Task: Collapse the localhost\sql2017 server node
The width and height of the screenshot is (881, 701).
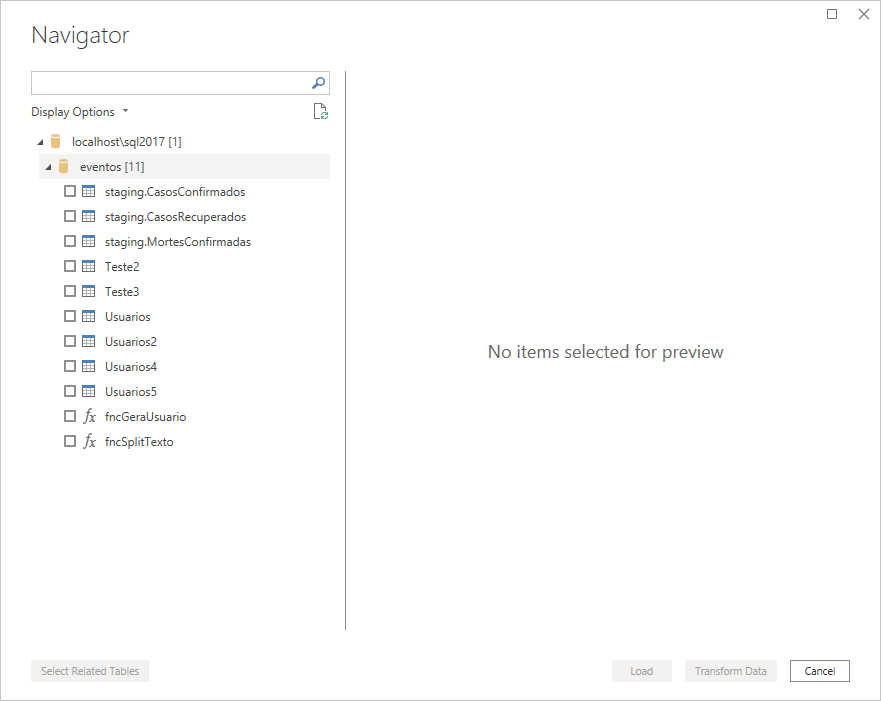Action: tap(40, 142)
